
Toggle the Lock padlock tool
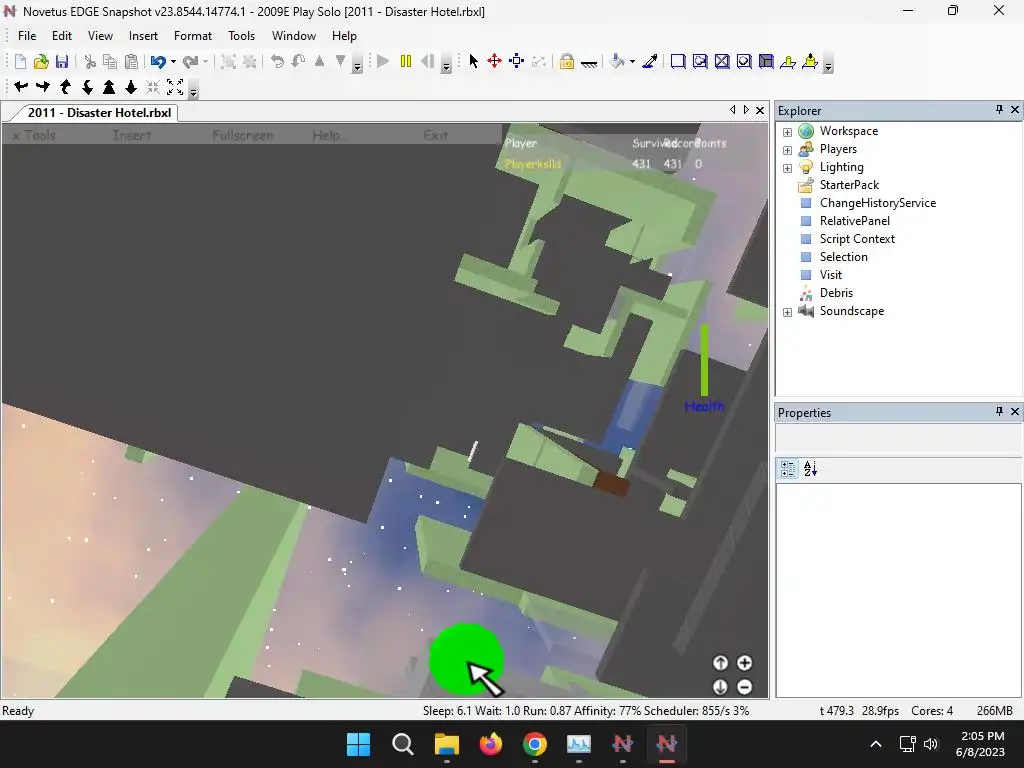coord(567,61)
